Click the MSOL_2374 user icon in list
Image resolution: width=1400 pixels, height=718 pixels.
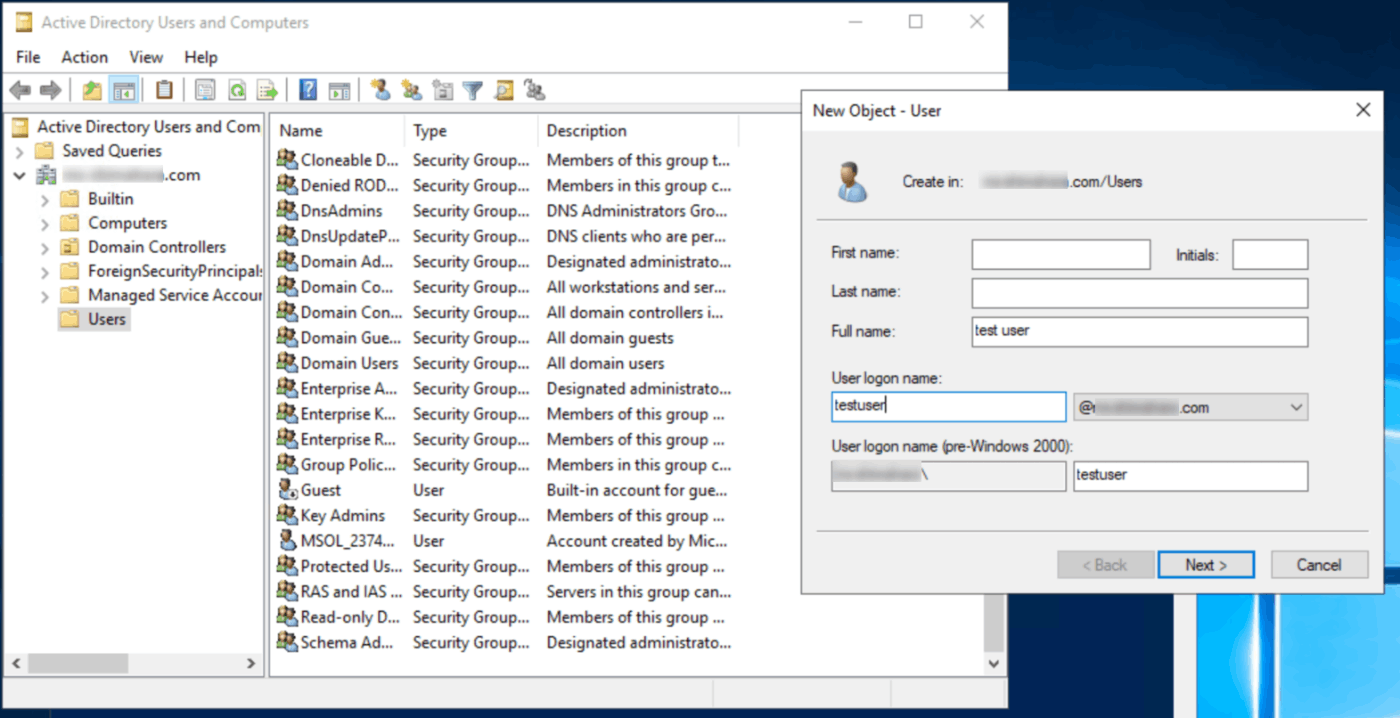click(287, 541)
